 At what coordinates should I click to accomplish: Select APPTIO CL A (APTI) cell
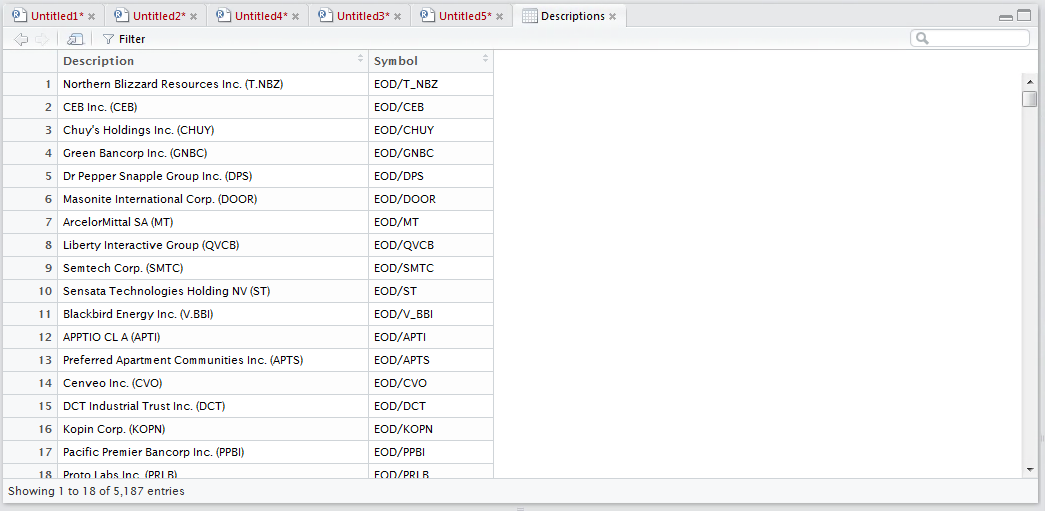213,336
